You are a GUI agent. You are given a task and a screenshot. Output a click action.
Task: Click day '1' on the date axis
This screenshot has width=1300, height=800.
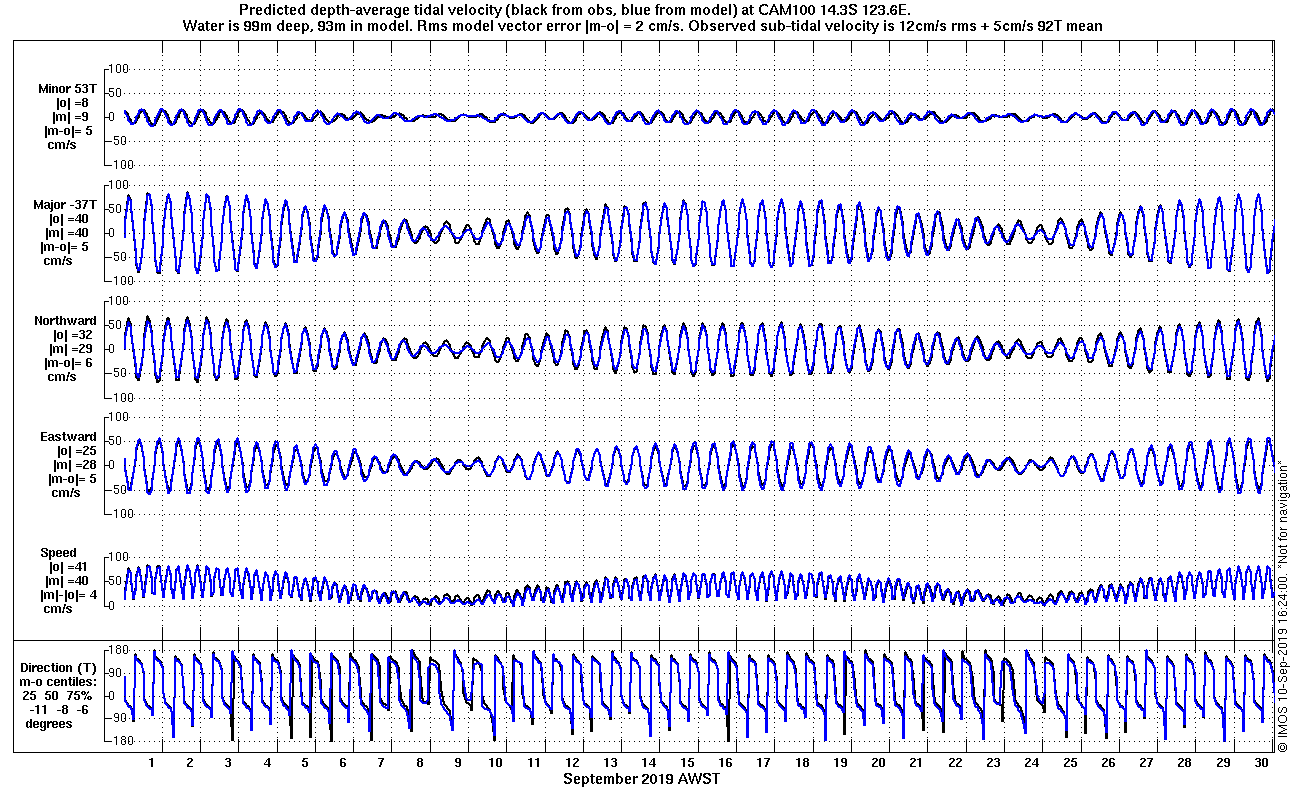[x=152, y=762]
